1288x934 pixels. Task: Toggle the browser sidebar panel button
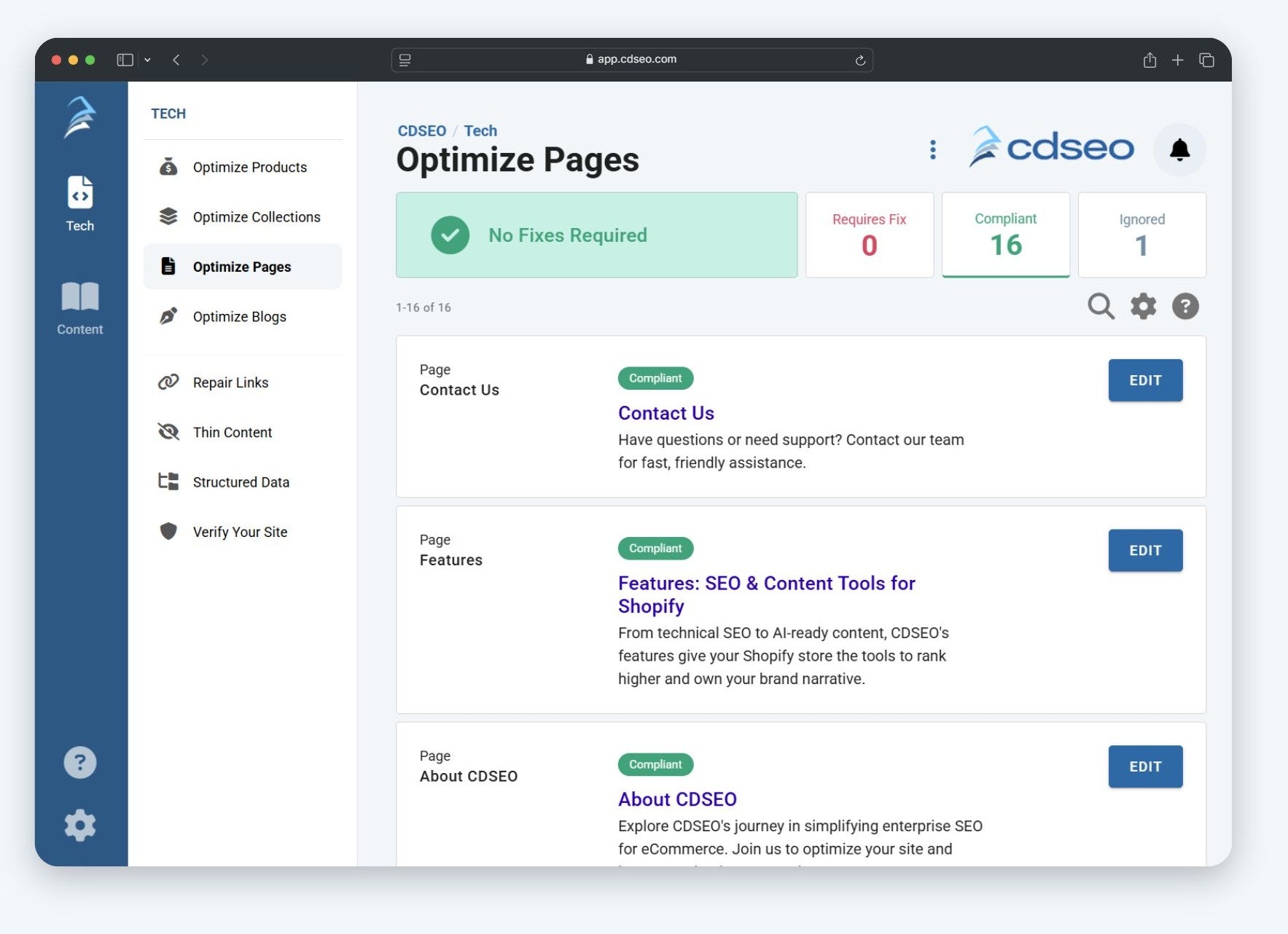[x=125, y=60]
